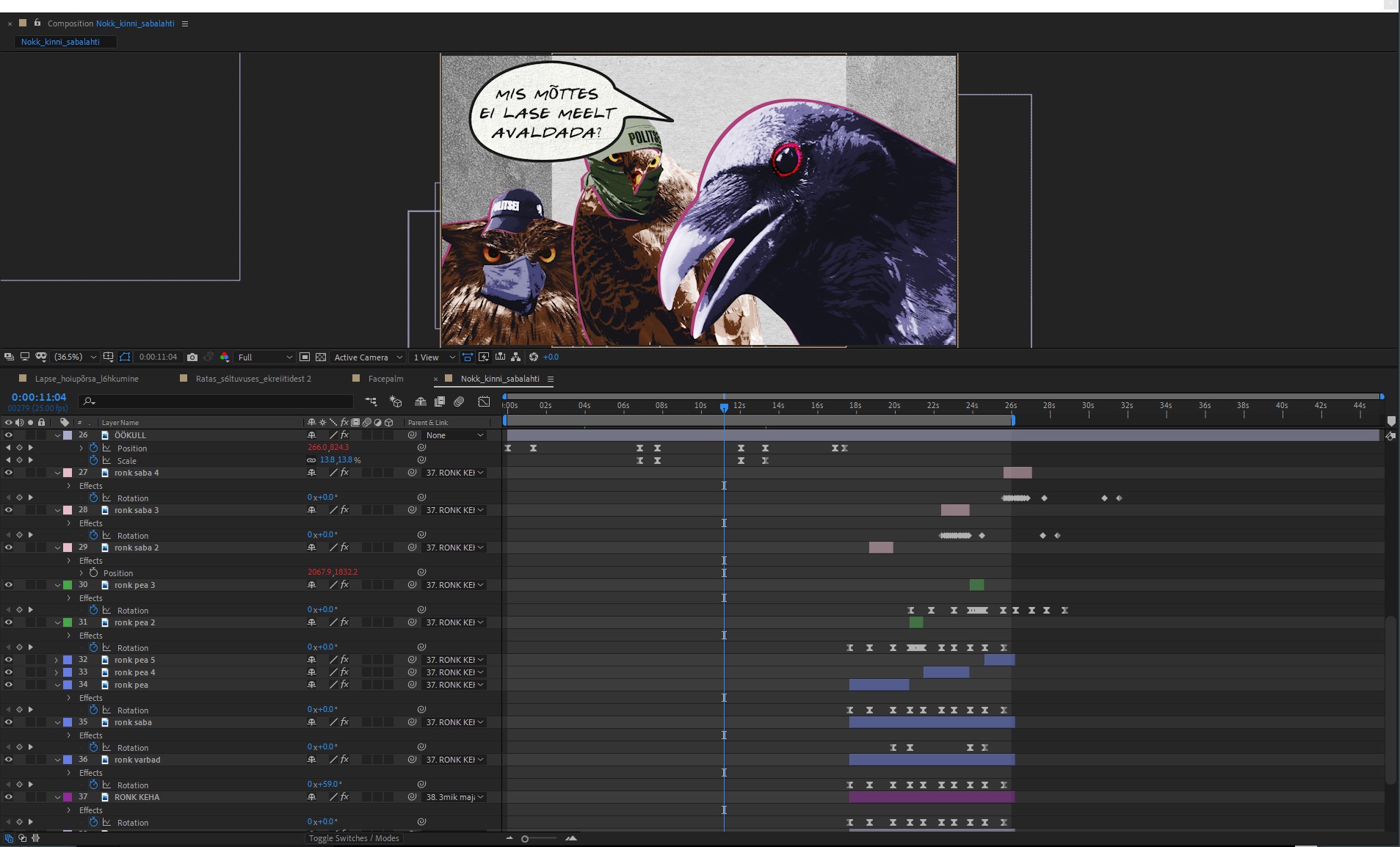Screen dimensions: 1400x847
Task: Click the timeline zoom slider handle
Action: (525, 839)
